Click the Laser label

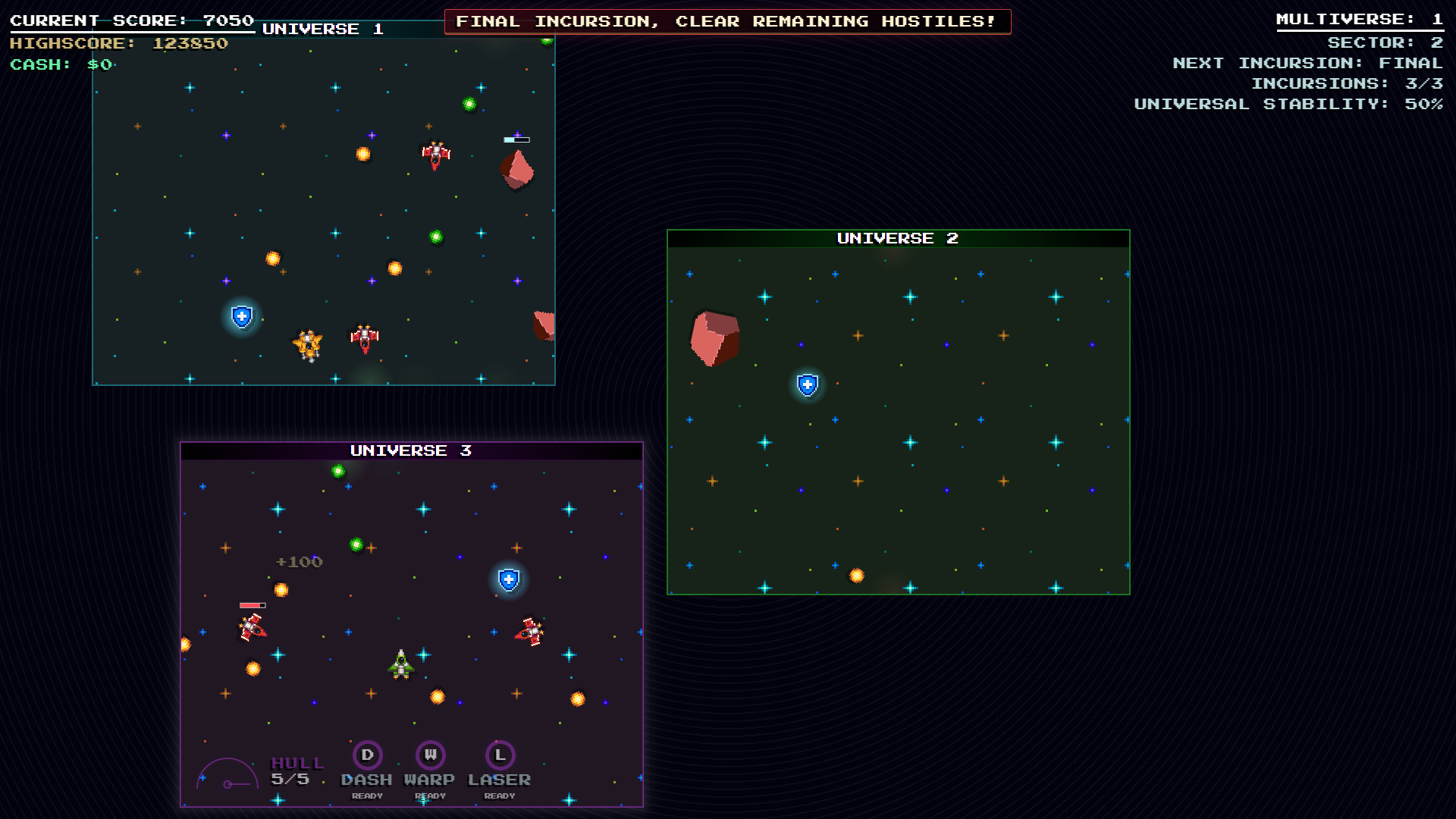click(500, 780)
